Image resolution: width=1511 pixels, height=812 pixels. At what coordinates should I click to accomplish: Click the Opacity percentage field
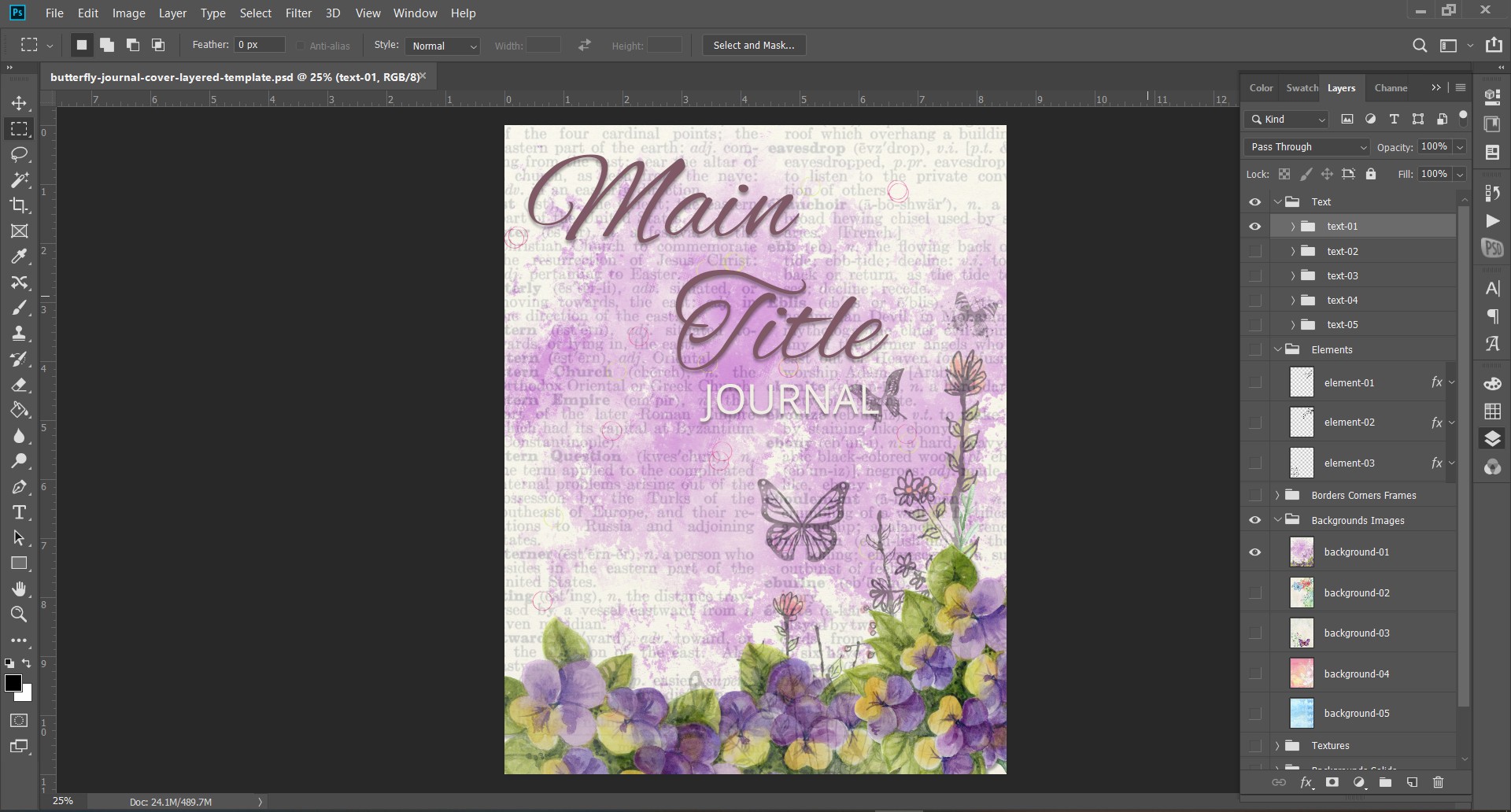1435,147
